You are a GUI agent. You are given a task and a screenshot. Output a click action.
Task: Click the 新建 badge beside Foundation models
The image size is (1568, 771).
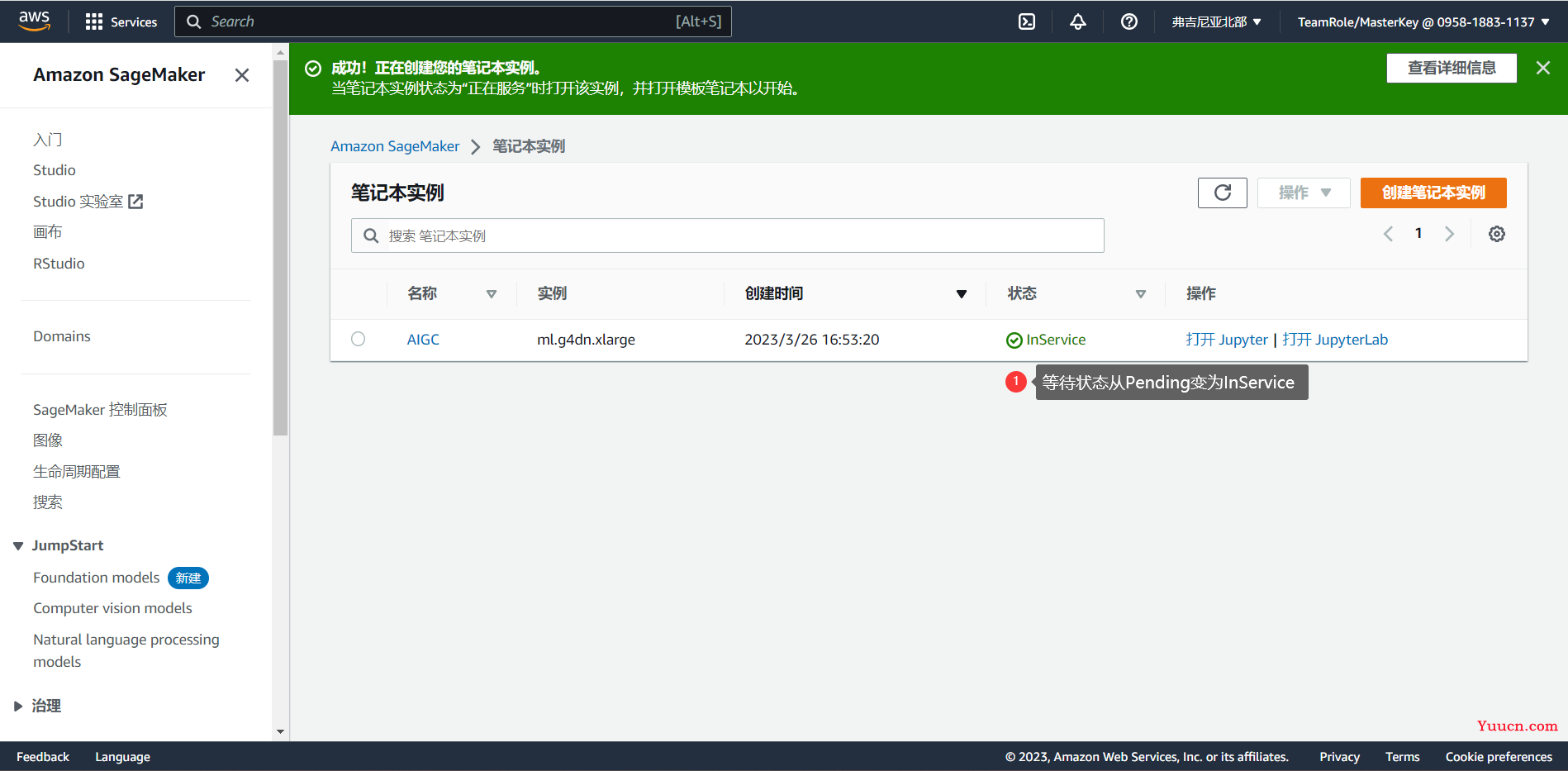click(188, 578)
